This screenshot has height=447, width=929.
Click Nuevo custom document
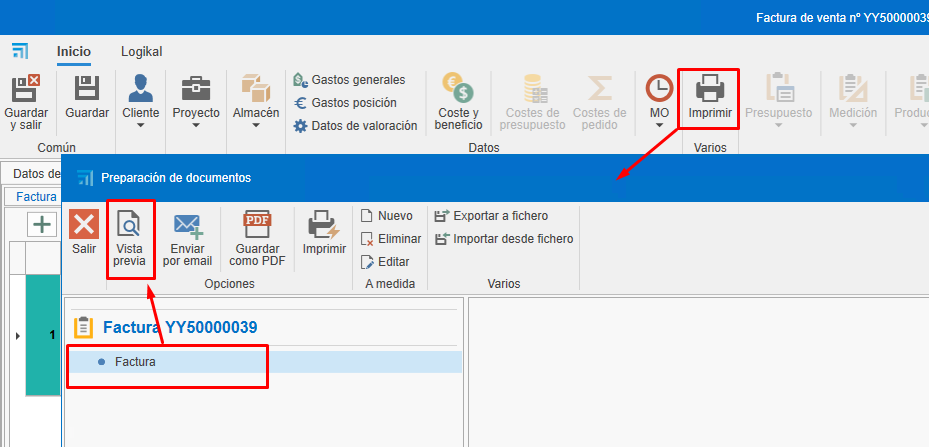pyautogui.click(x=387, y=216)
